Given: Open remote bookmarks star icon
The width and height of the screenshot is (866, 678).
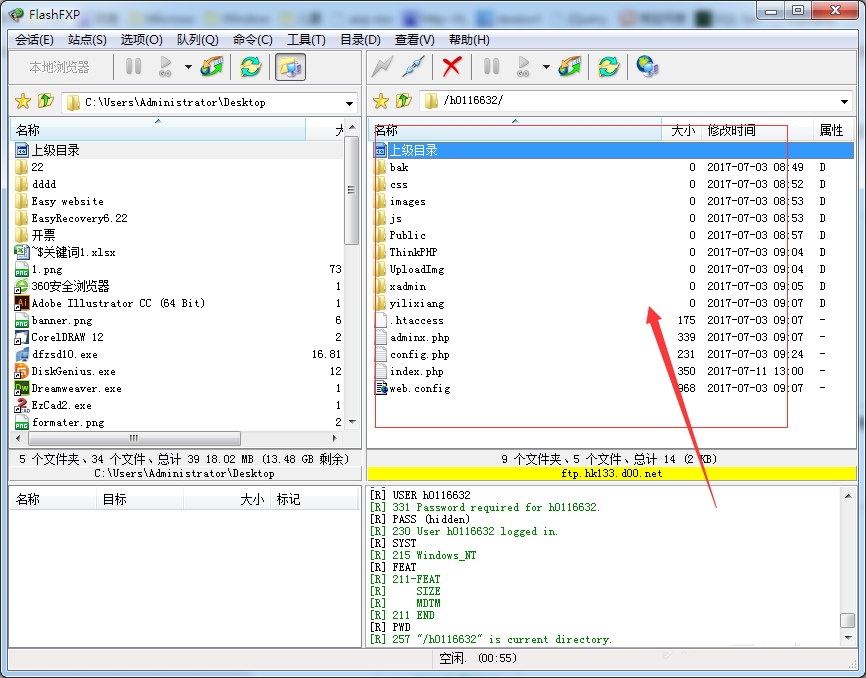Looking at the screenshot, I should tap(380, 101).
